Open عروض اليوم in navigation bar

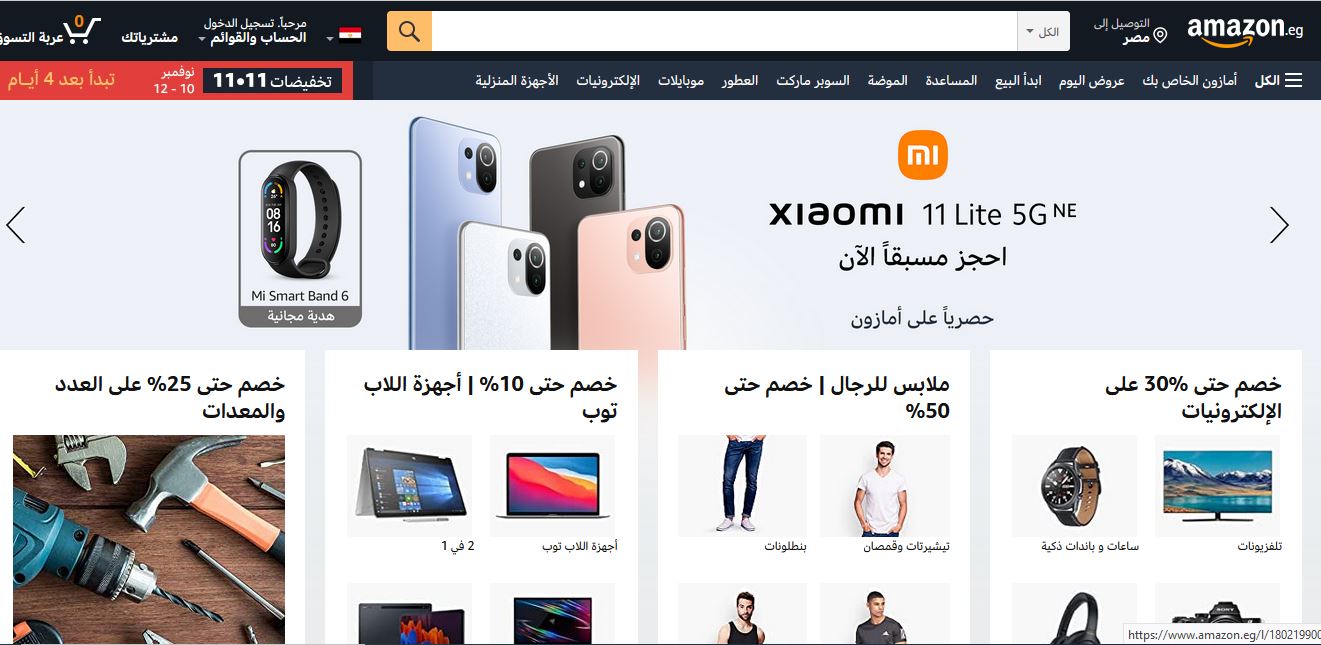pyautogui.click(x=1092, y=80)
